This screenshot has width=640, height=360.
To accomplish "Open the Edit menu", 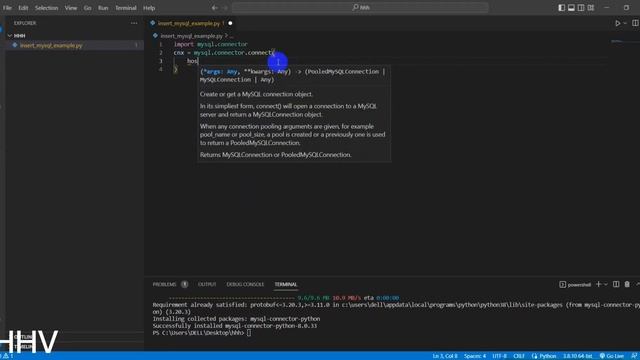I will tap(23, 8).
